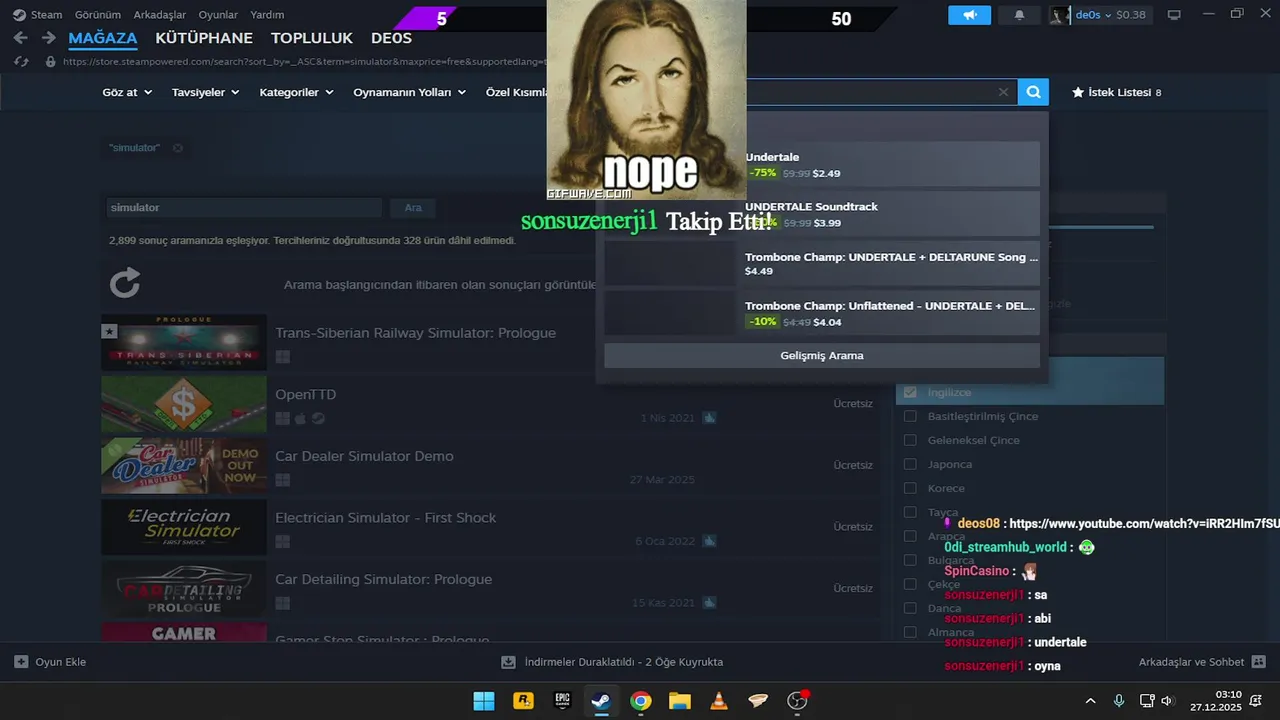Open the DE0S profile tab
The height and width of the screenshot is (720, 1280).
tap(391, 38)
